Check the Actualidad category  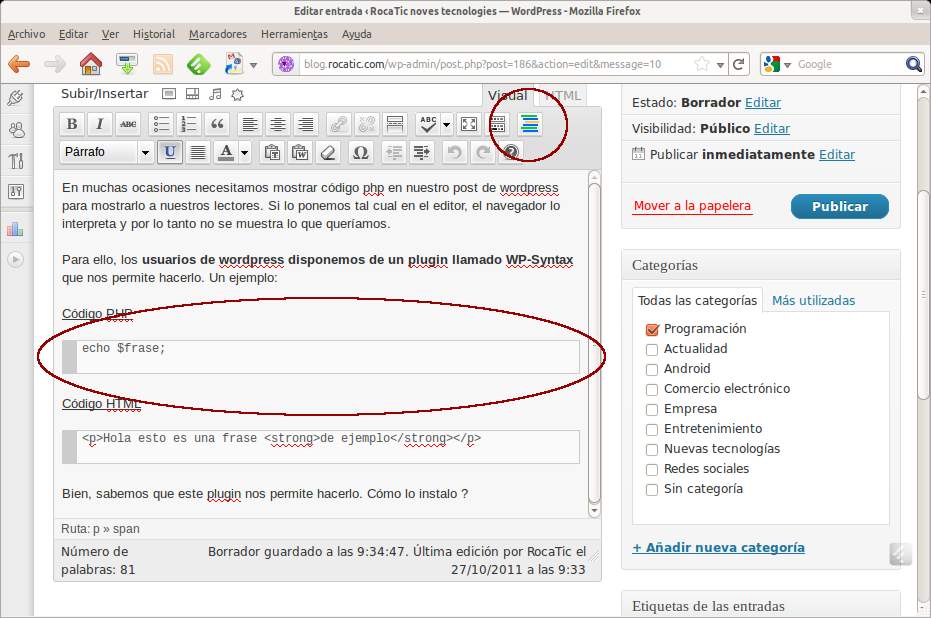point(652,350)
